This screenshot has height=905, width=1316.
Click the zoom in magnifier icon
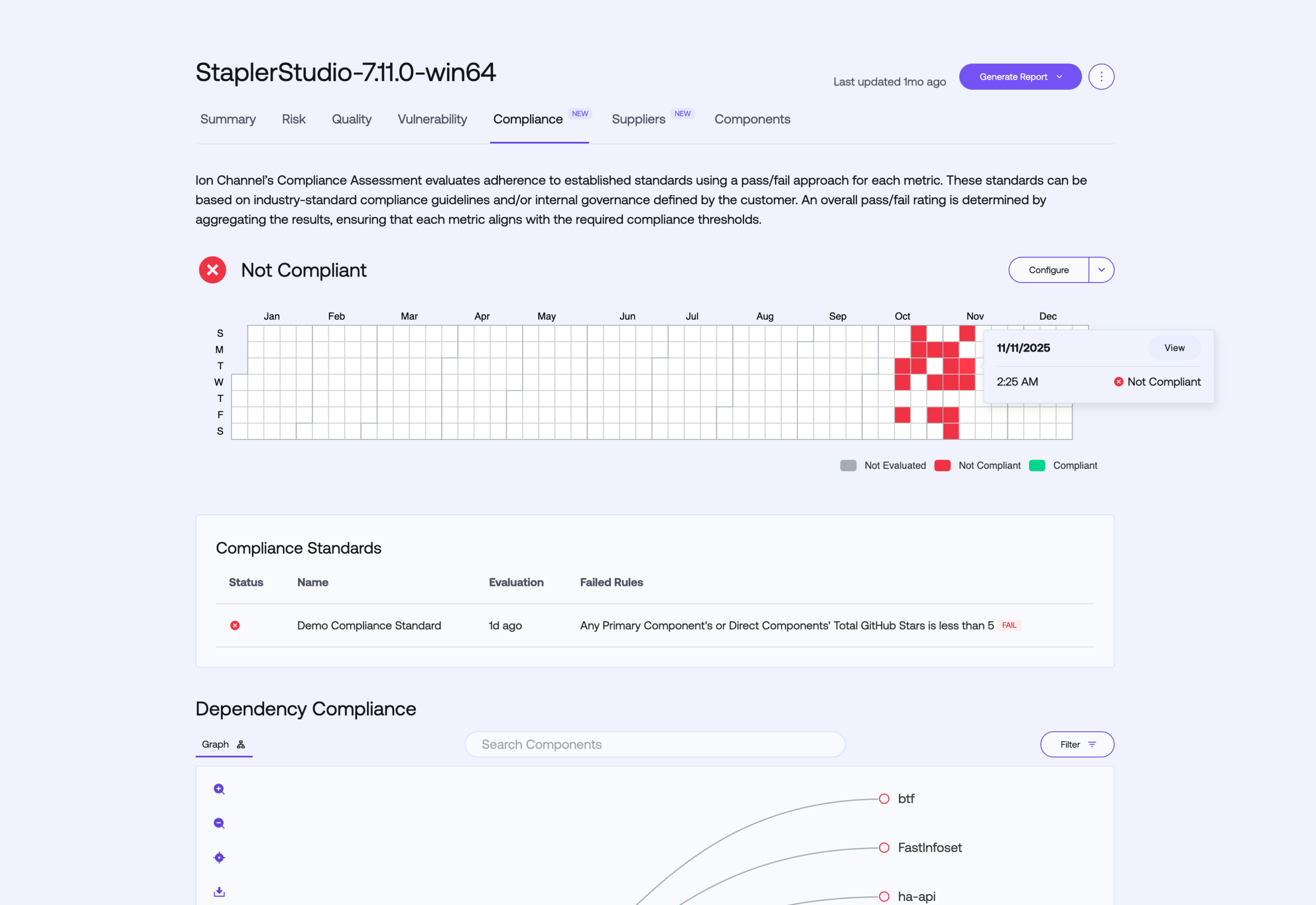219,789
